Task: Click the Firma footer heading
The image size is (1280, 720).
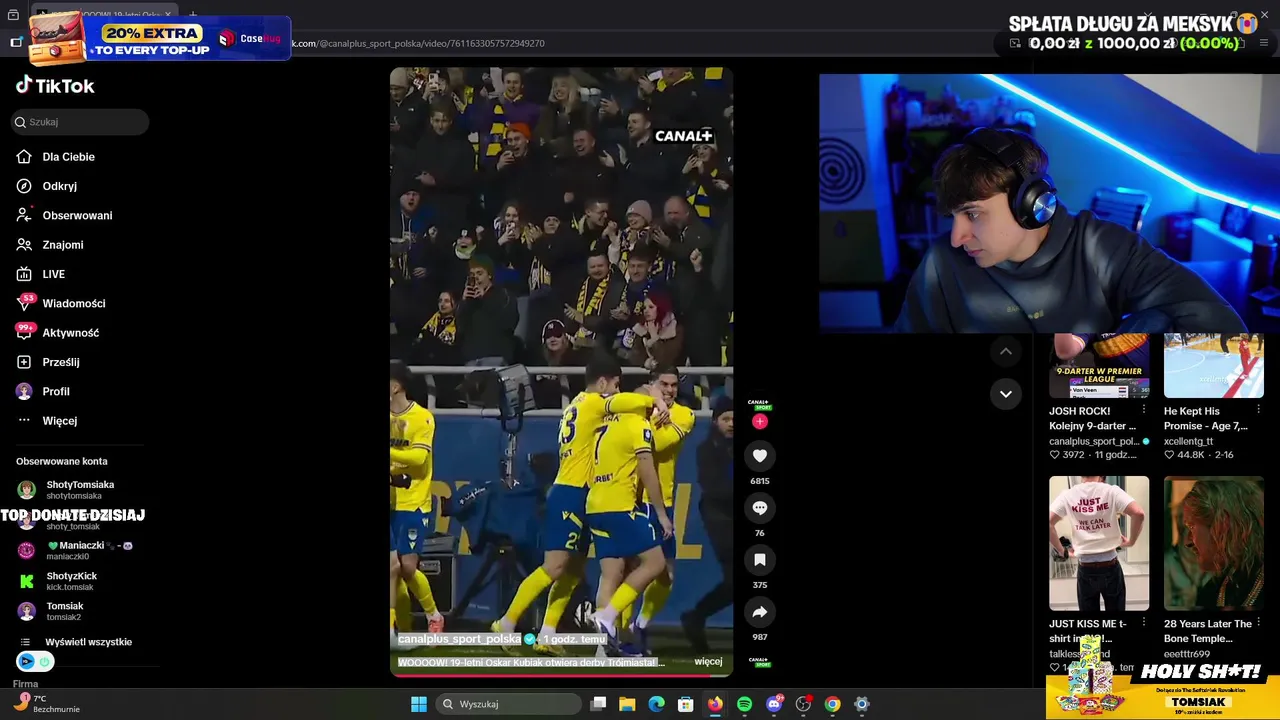Action: coord(26,684)
